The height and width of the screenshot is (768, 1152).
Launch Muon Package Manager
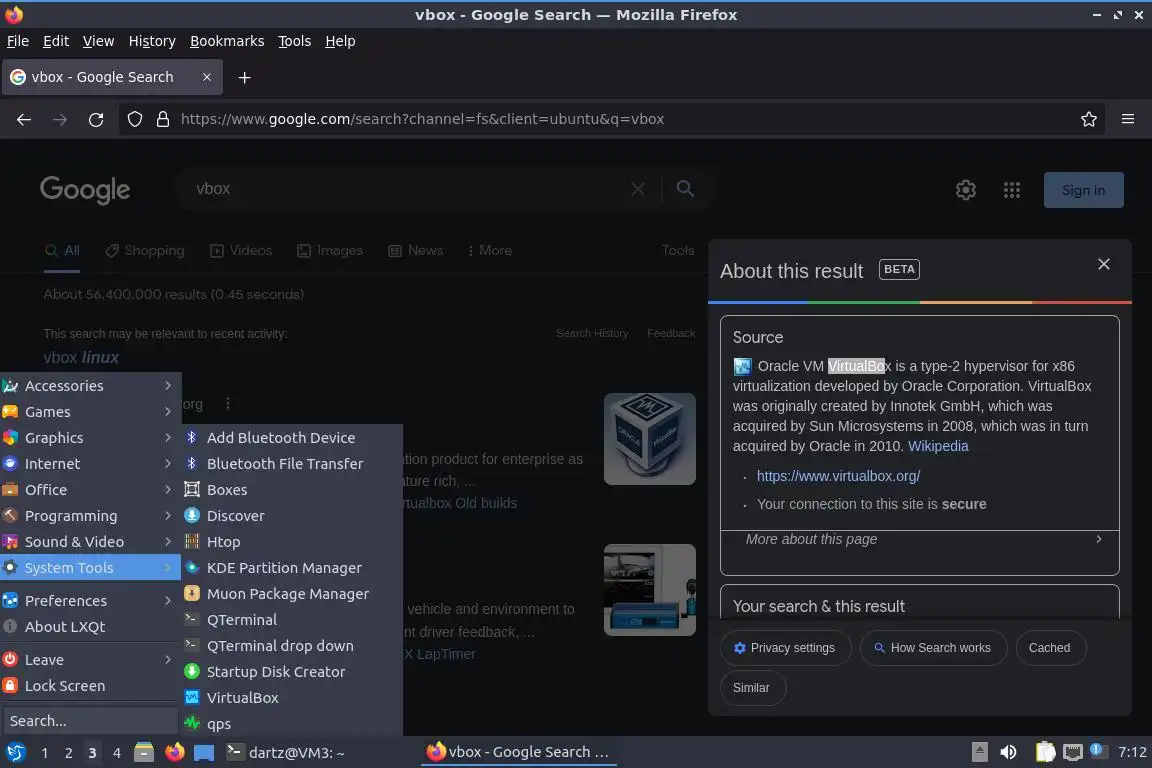tap(292, 594)
